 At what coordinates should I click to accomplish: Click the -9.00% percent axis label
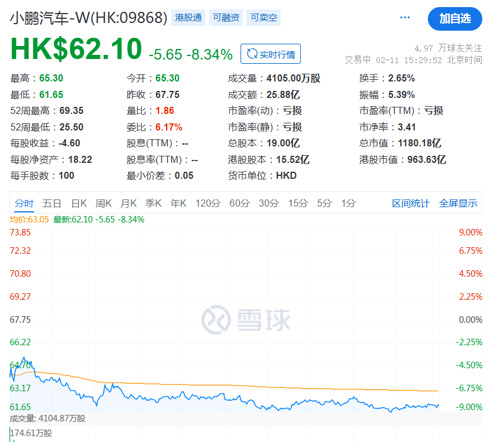(469, 407)
